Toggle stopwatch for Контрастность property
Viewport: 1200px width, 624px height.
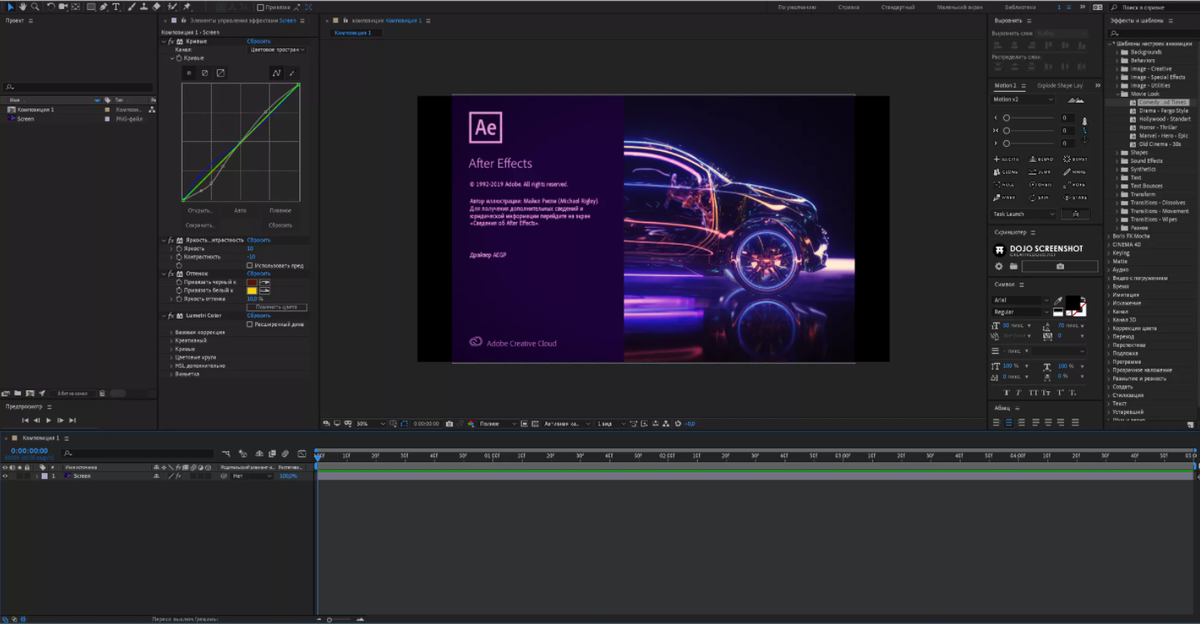coord(178,256)
